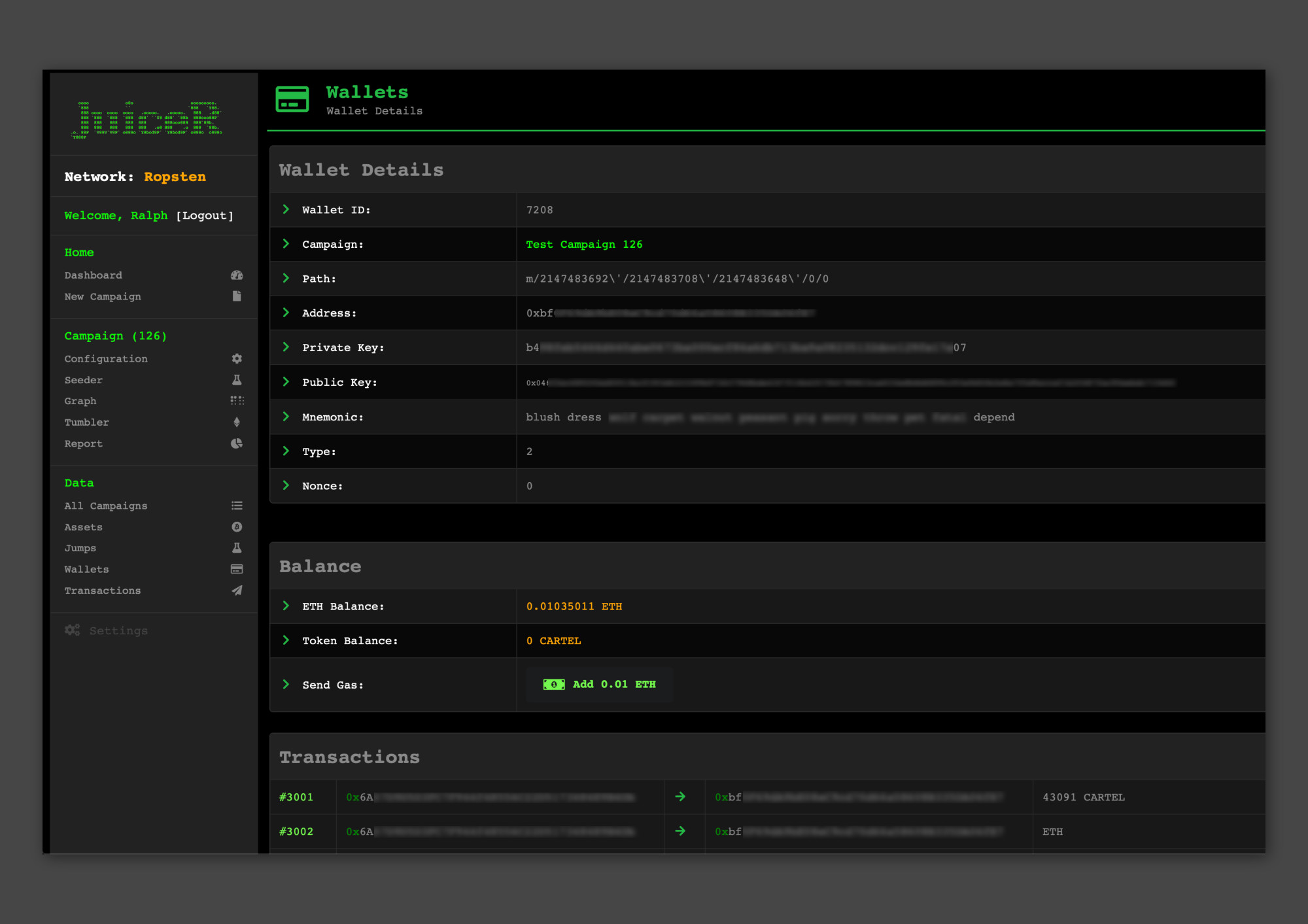This screenshot has width=1308, height=924.
Task: Click the Graph dots icon
Action: (237, 401)
